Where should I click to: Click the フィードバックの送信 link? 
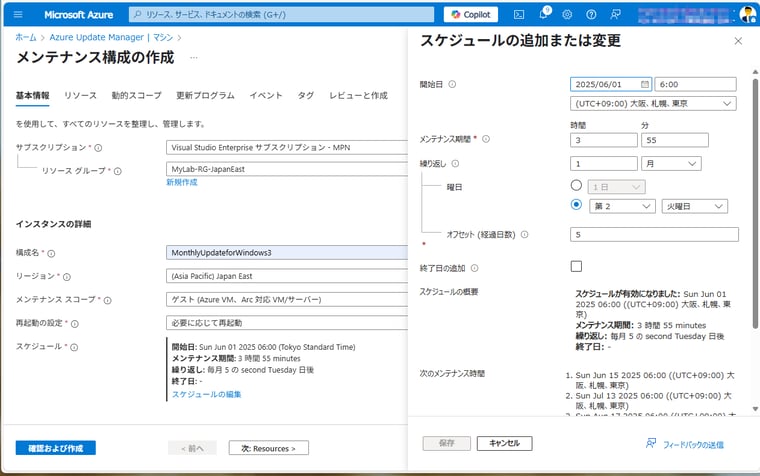pos(693,444)
